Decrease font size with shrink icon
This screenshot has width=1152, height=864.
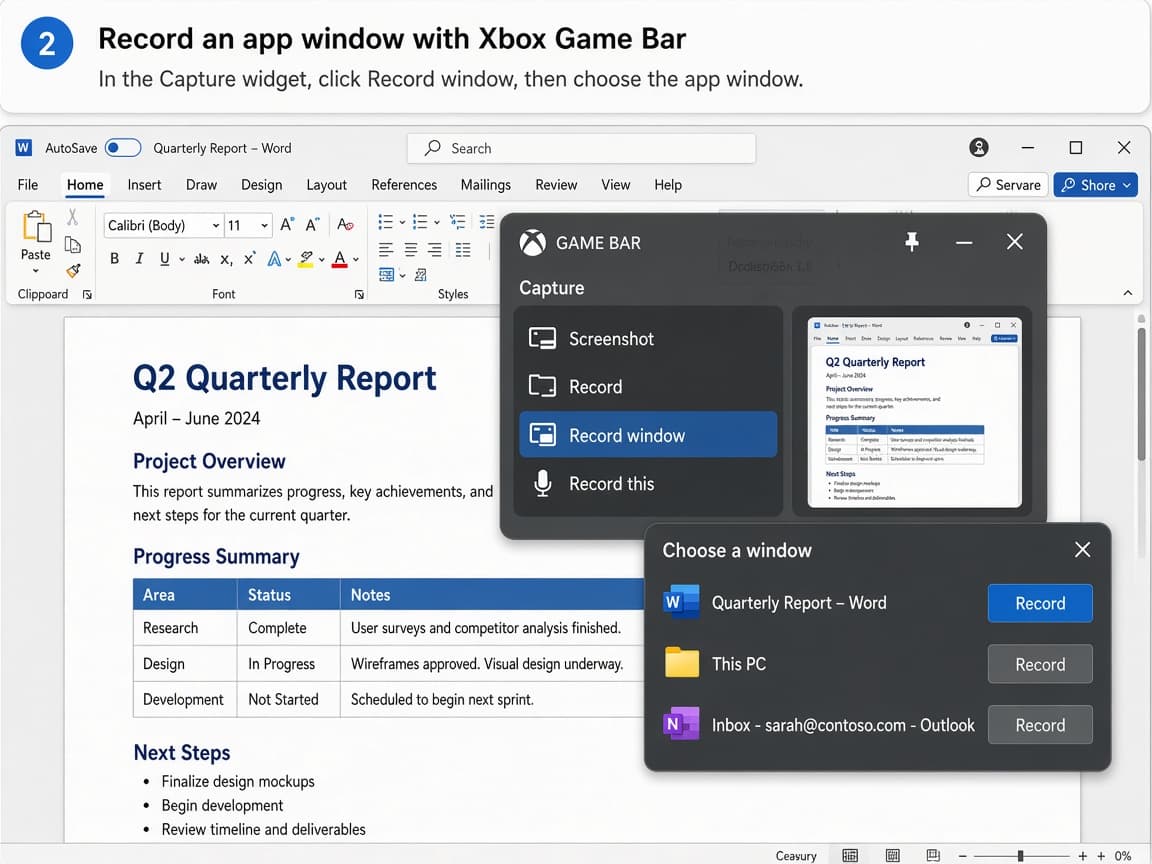click(x=312, y=225)
